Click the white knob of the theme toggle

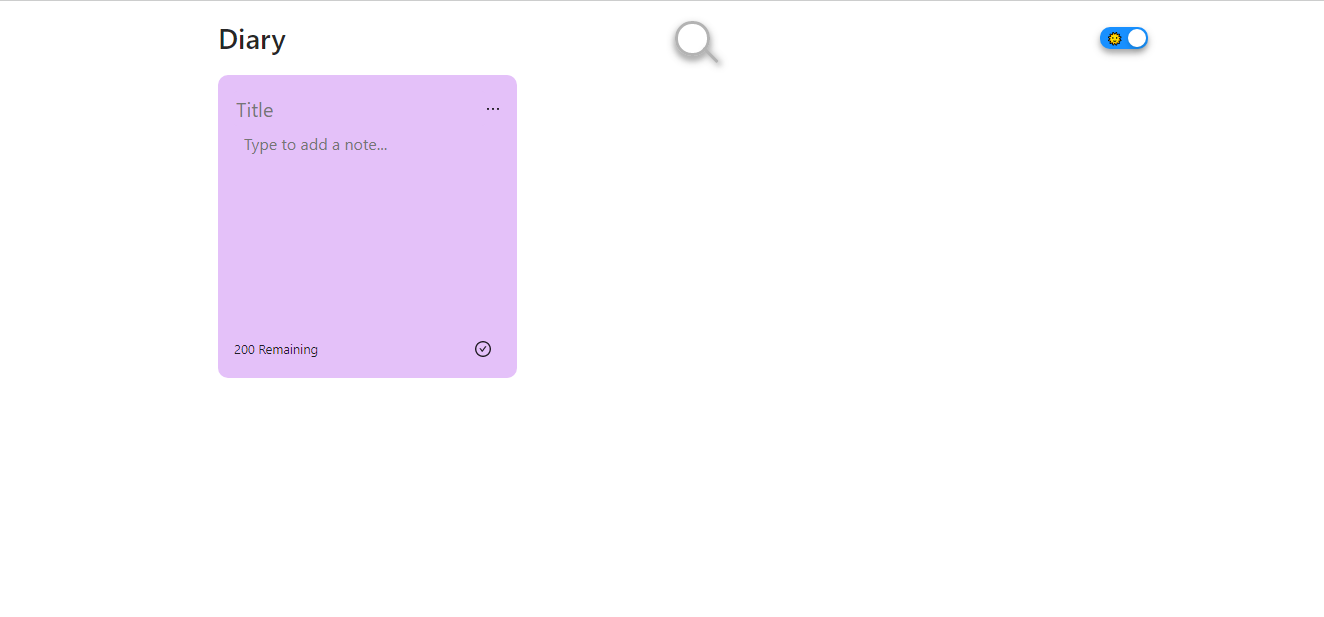tap(1137, 38)
